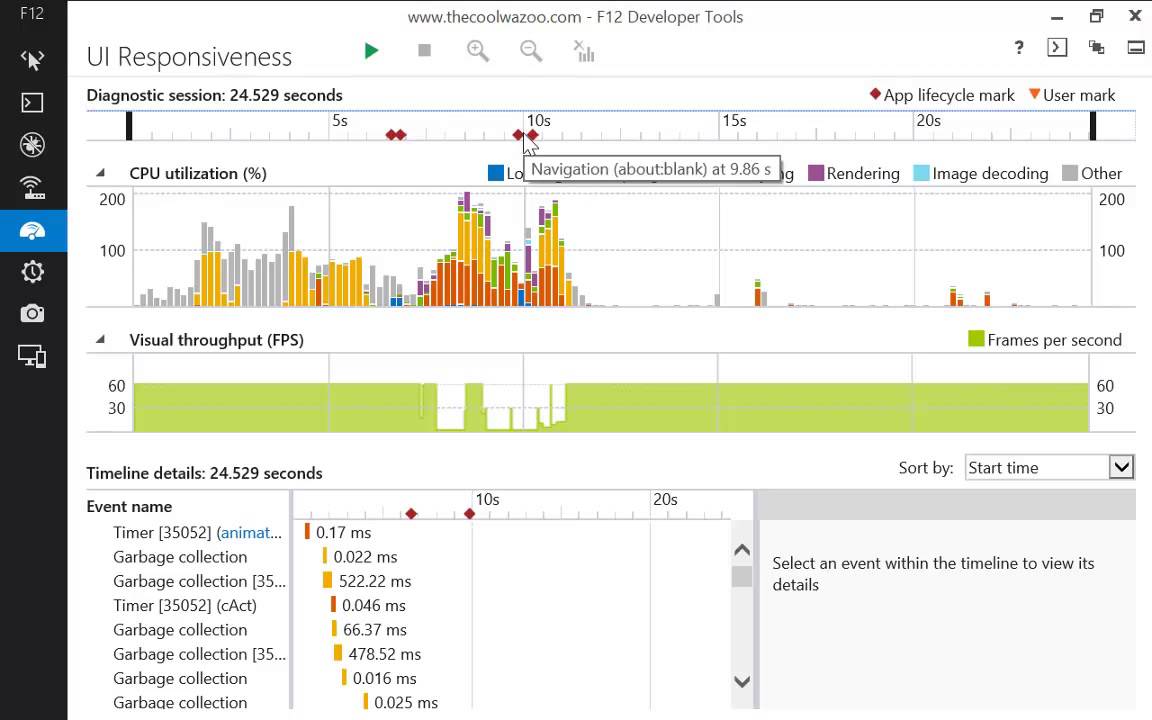Open the Console tool in sidebar
This screenshot has width=1152, height=720.
tap(32, 103)
